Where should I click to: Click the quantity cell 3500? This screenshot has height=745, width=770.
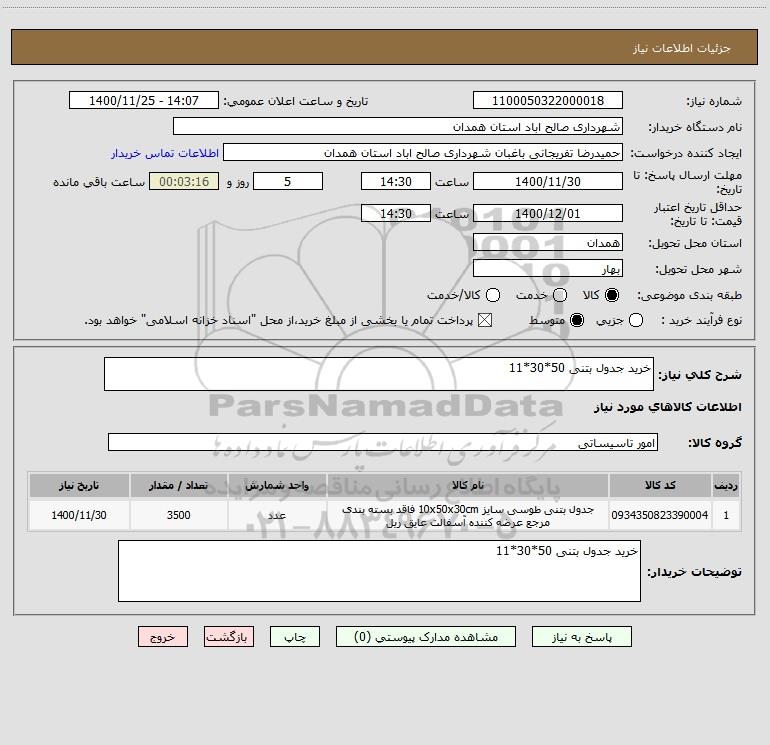pyautogui.click(x=178, y=515)
